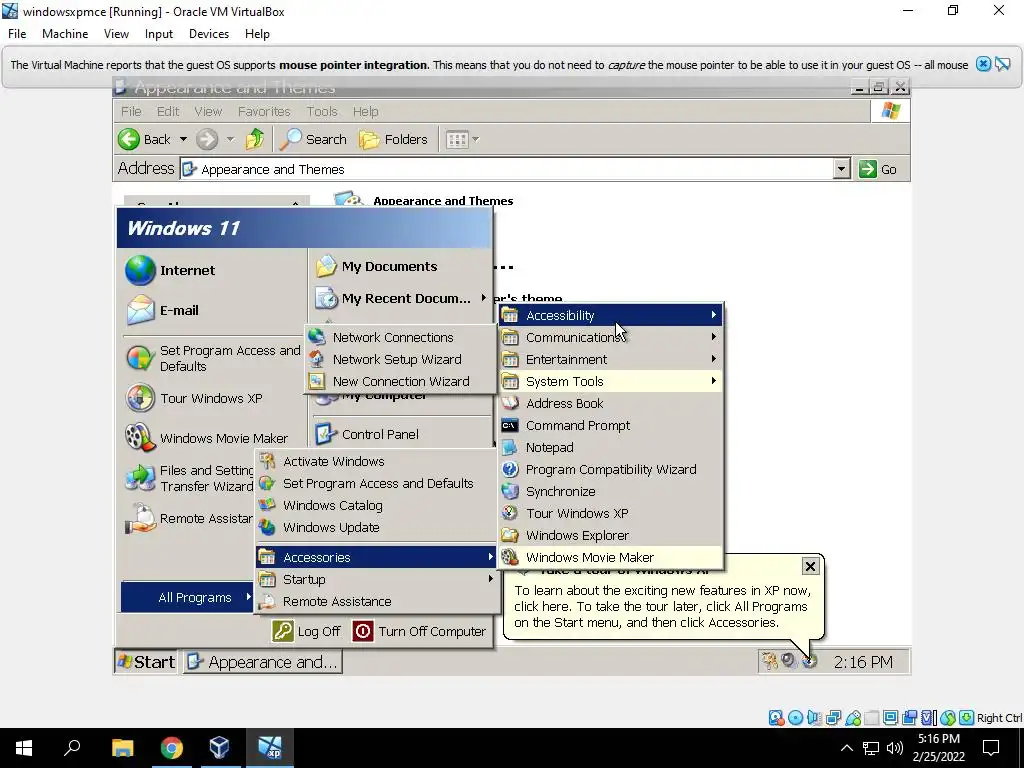Click the Go button
This screenshot has height=768, width=1024.
878,169
